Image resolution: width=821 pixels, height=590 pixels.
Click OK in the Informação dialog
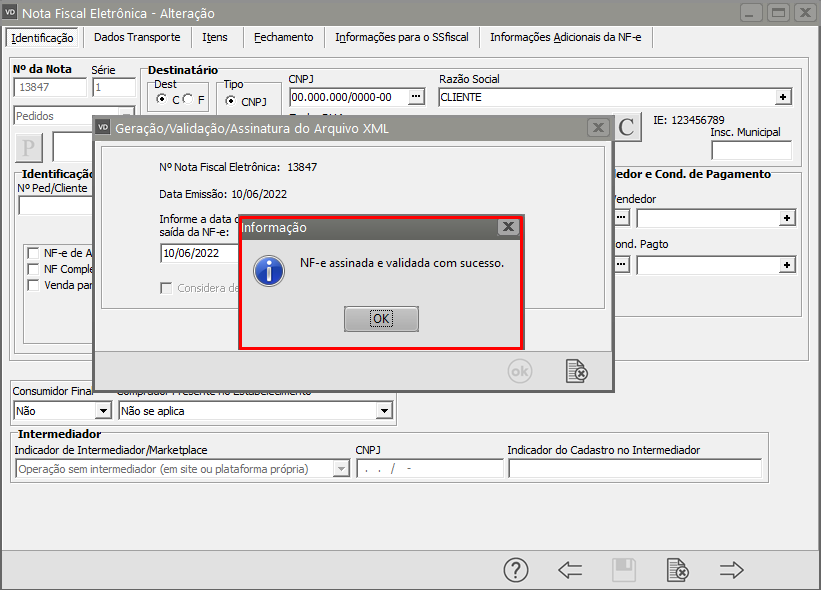[381, 319]
